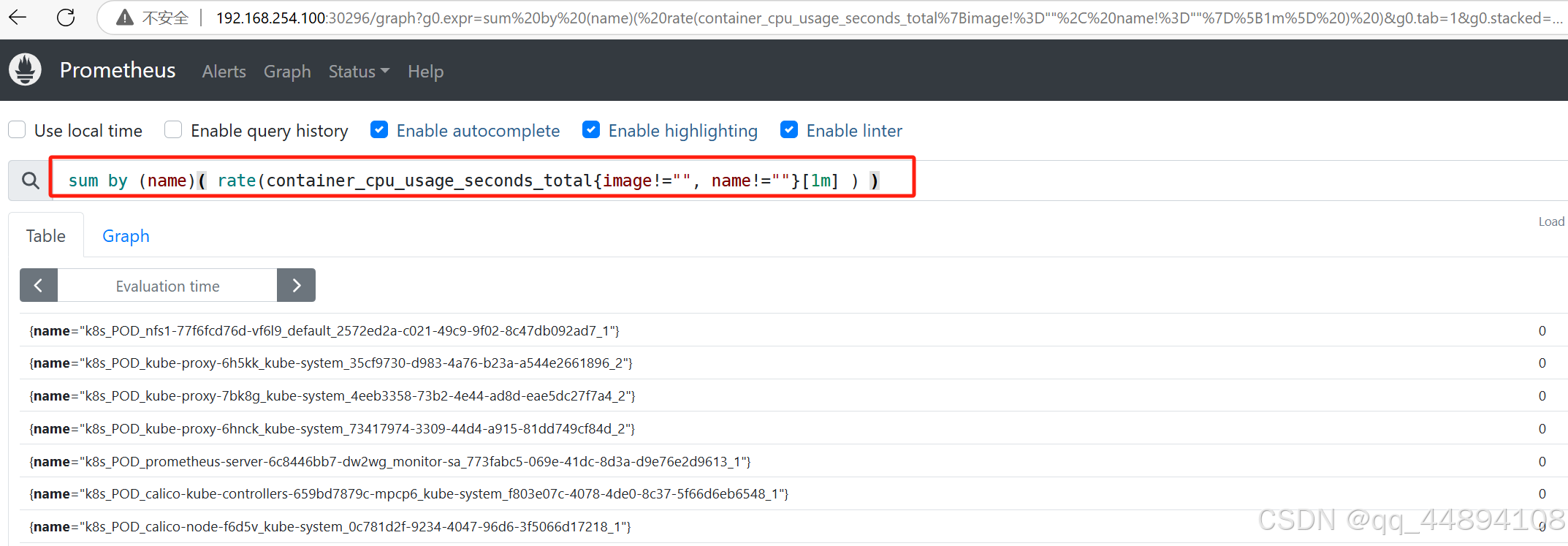Image resolution: width=1568 pixels, height=546 pixels.
Task: Click the Evaluation time input field
Action: [167, 285]
